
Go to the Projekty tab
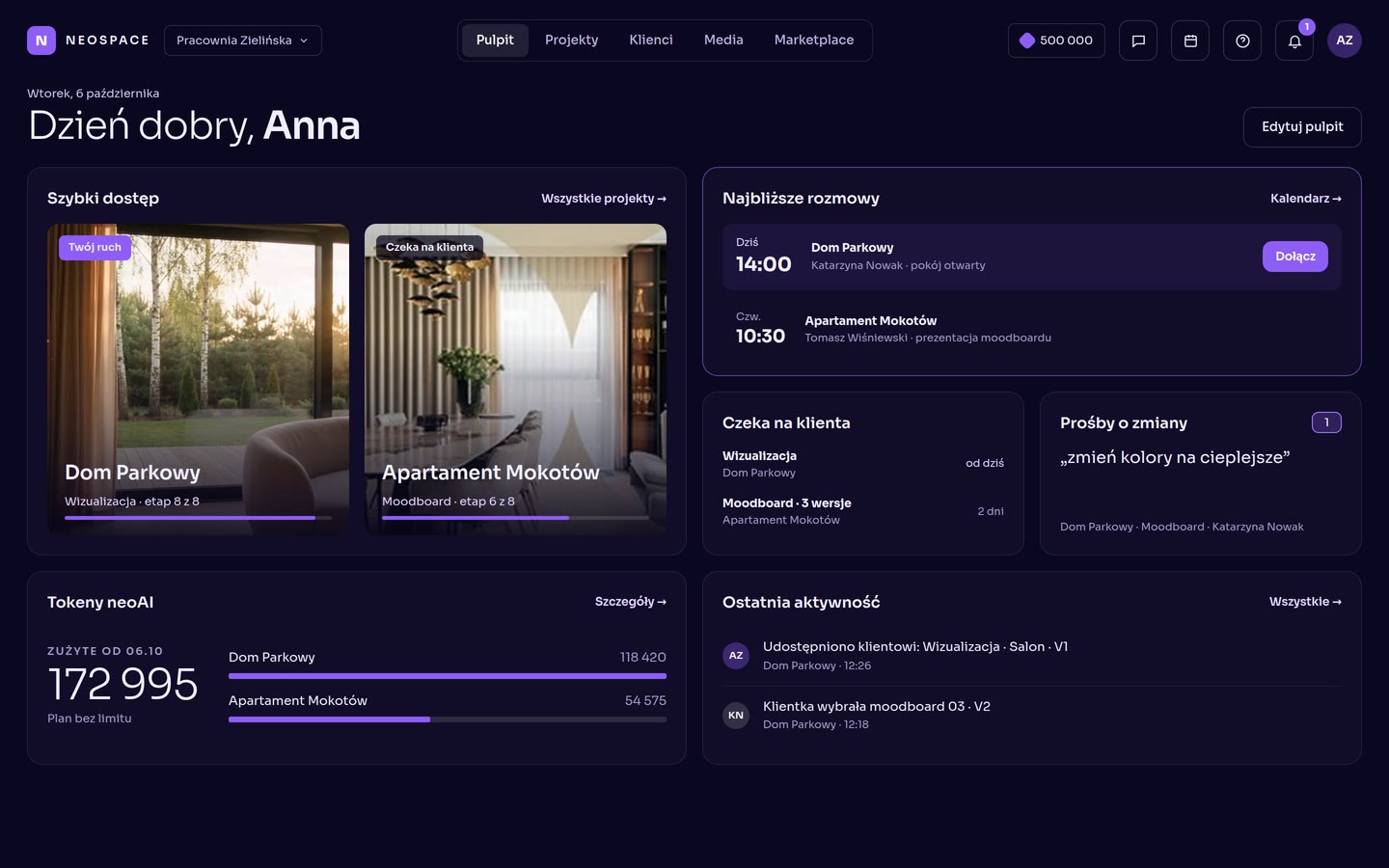(x=571, y=41)
